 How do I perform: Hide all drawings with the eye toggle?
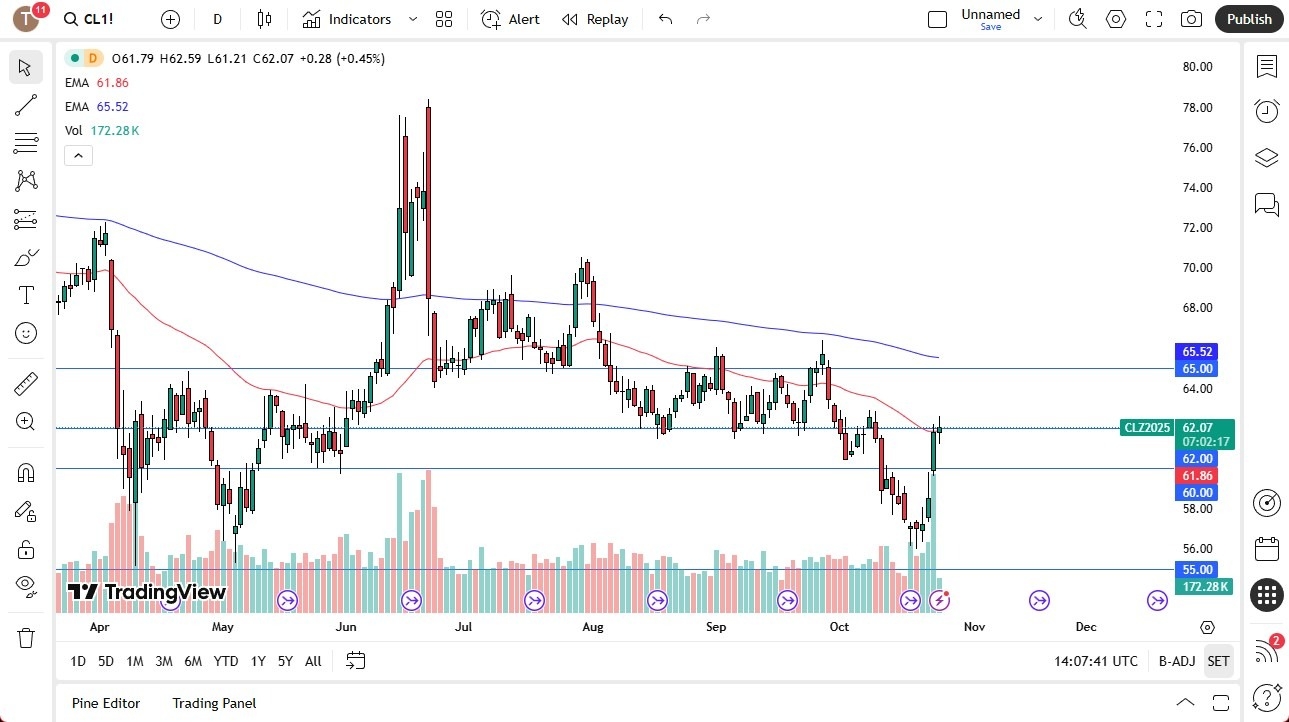point(26,587)
